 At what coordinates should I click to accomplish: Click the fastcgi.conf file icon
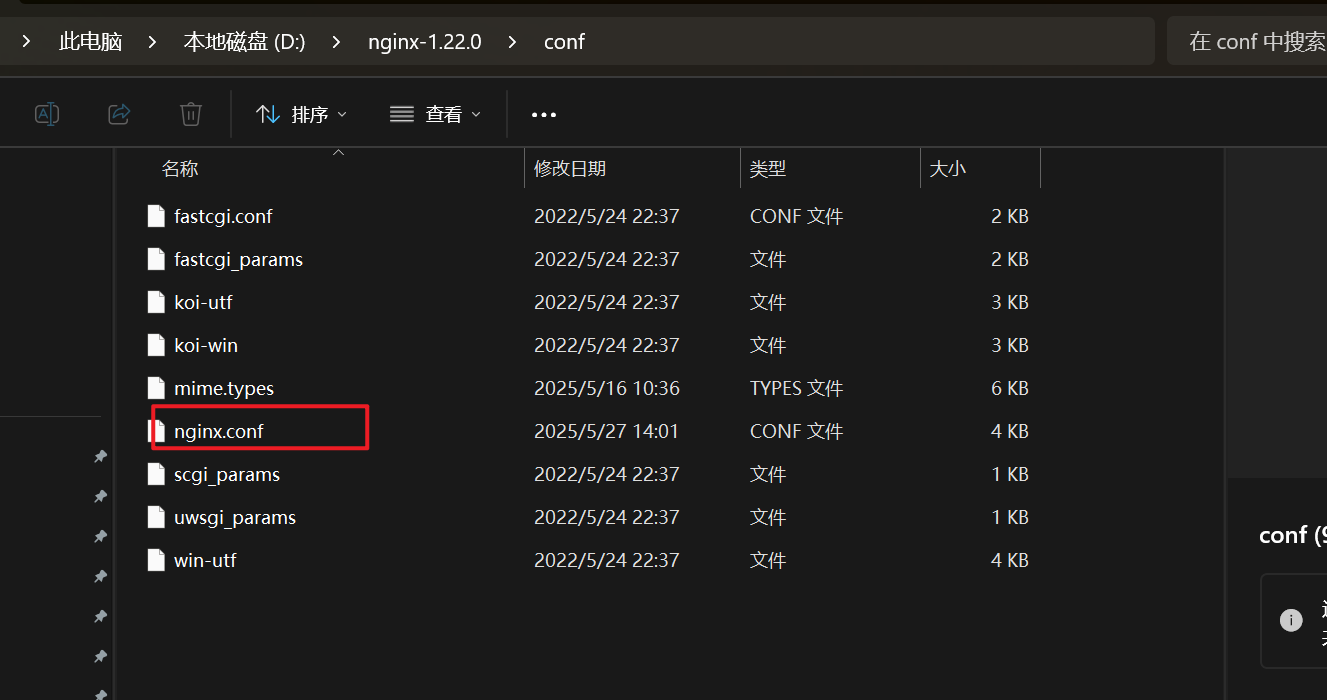click(156, 215)
